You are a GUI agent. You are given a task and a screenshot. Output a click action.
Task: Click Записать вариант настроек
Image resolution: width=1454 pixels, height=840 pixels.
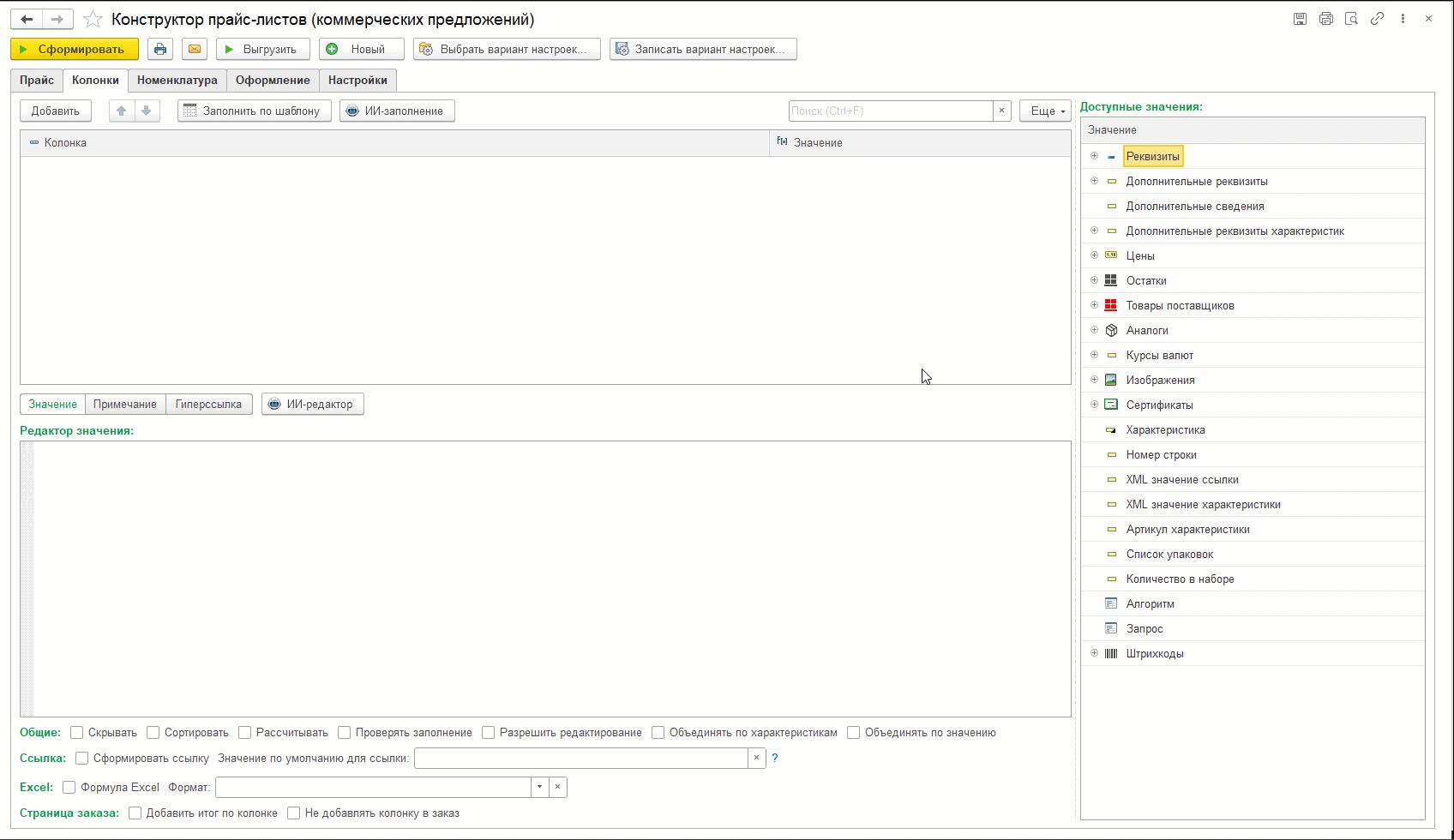coord(704,49)
